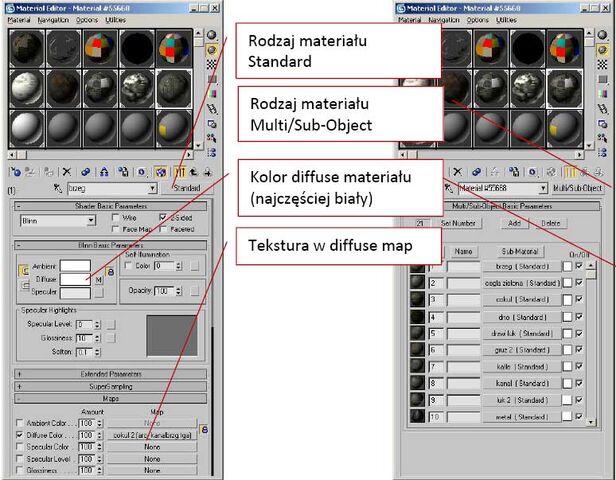Toggle the 2-Sided checkbox
Viewport: 616px width, 480px height.
[x=163, y=217]
